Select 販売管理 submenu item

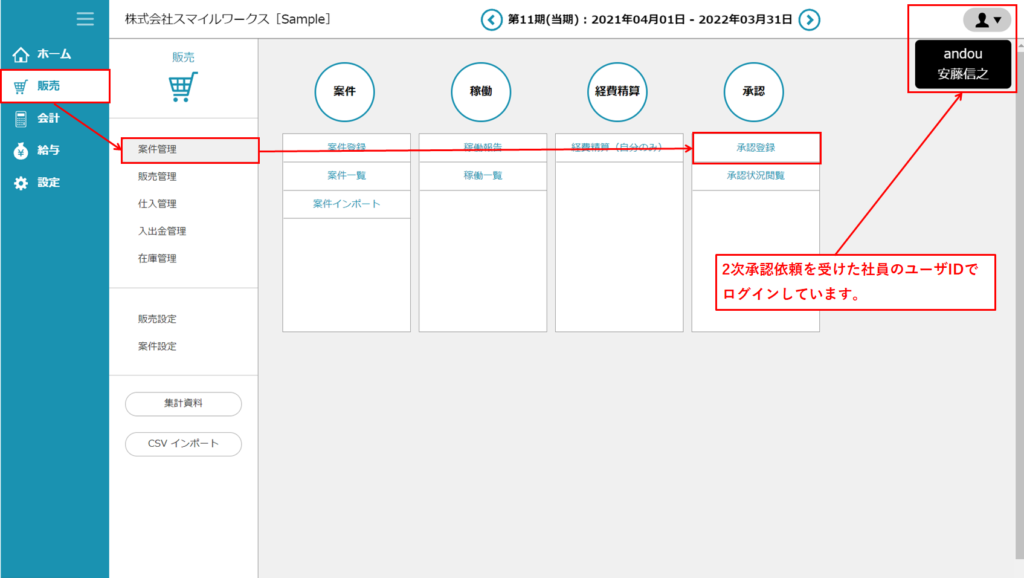click(157, 176)
